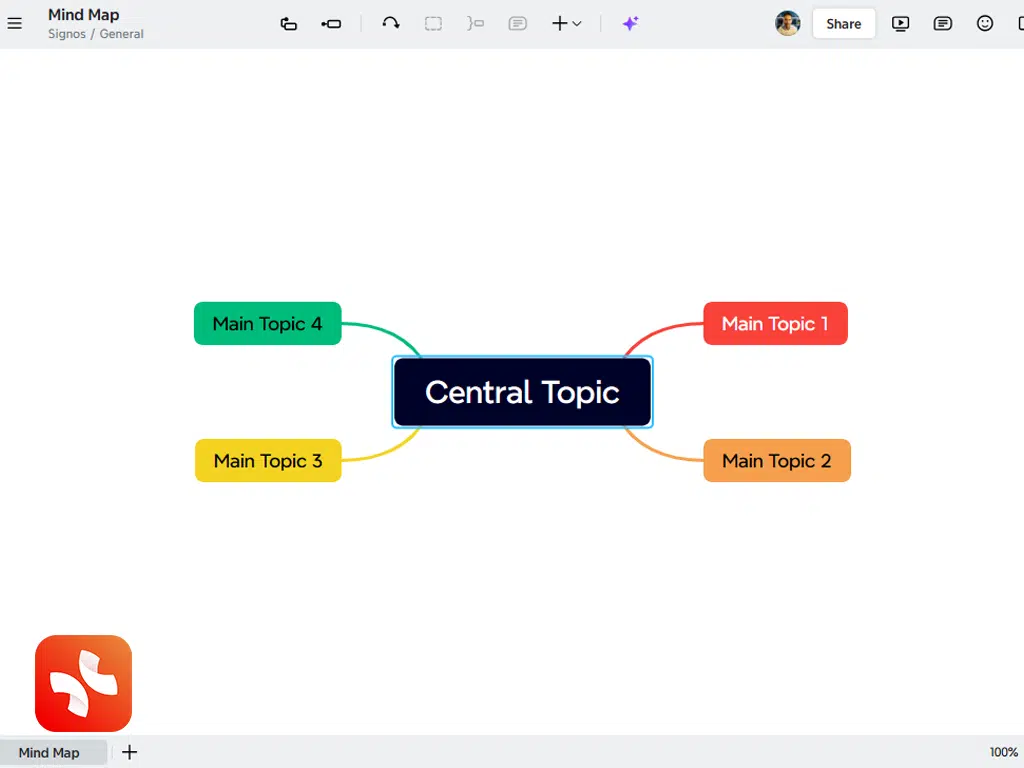Viewport: 1024px width, 768px height.
Task: Add a subtopic with the toolbar icon
Action: point(289,23)
